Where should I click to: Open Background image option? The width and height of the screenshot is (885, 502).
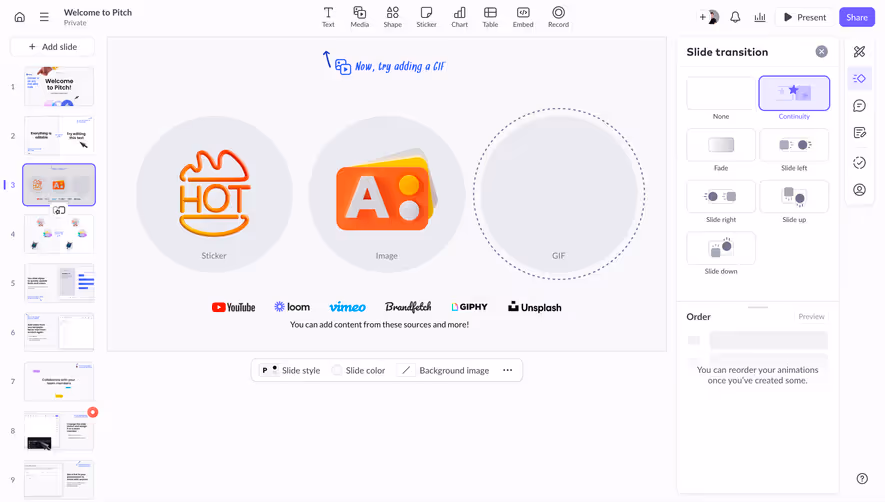(444, 370)
